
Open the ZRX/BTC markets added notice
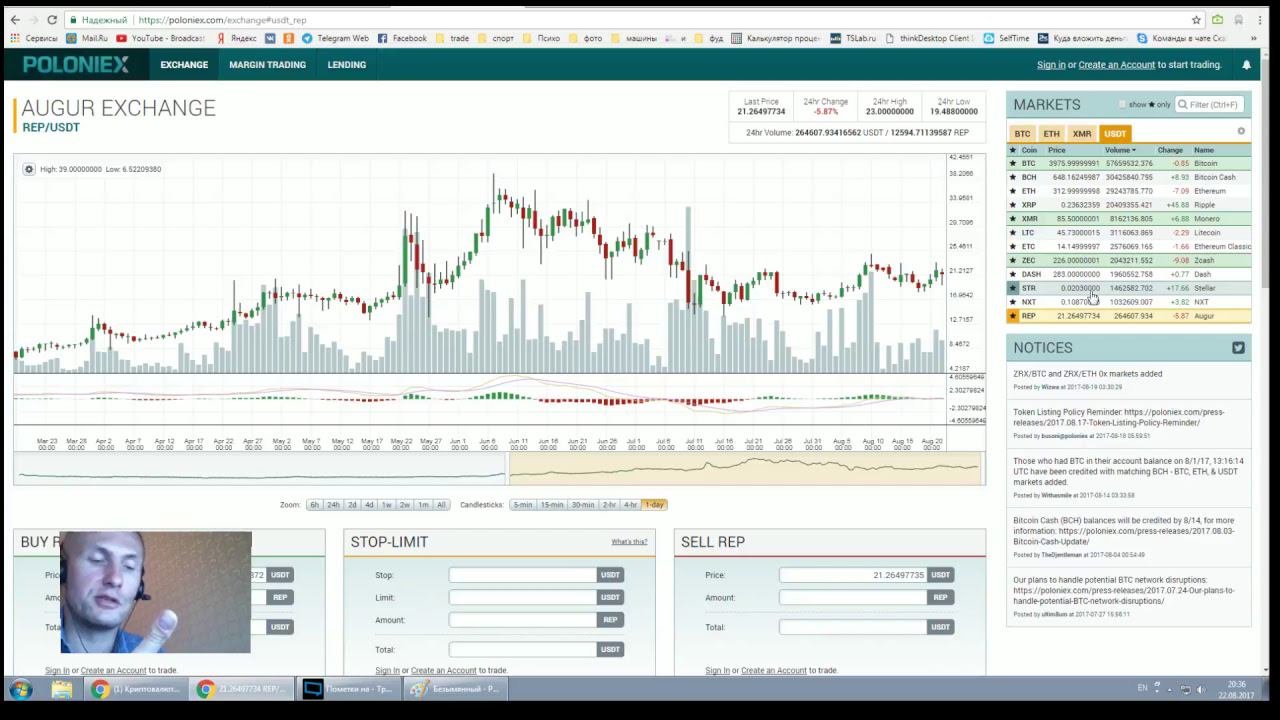[1087, 374]
